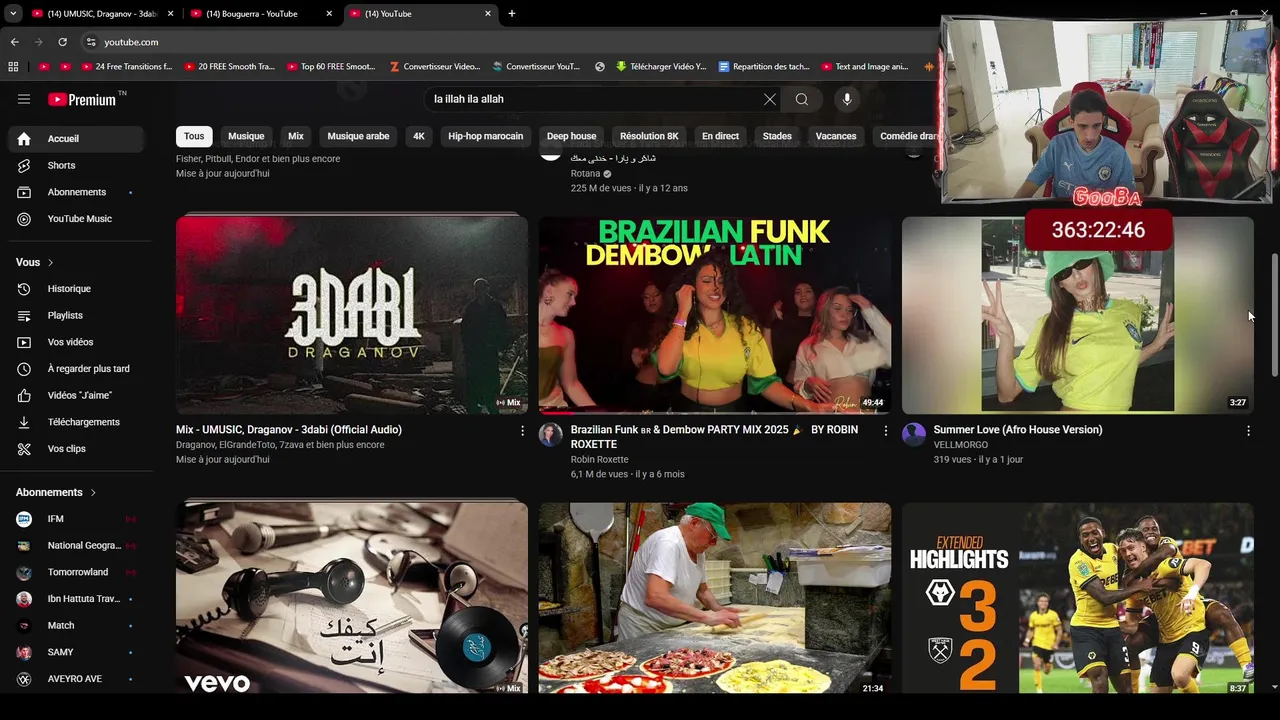The image size is (1280, 720).
Task: Open 3dabi Draganov mix thumbnail
Action: click(352, 315)
